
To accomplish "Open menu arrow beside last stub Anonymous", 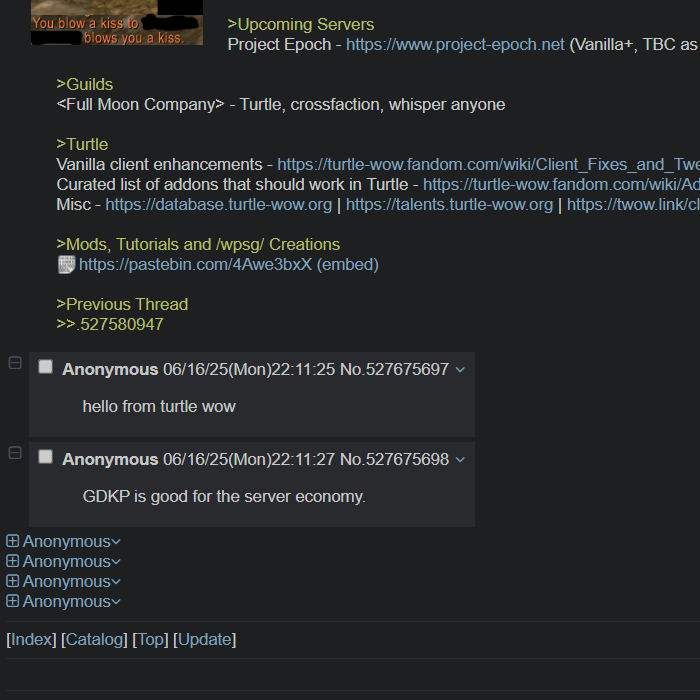I will 116,602.
